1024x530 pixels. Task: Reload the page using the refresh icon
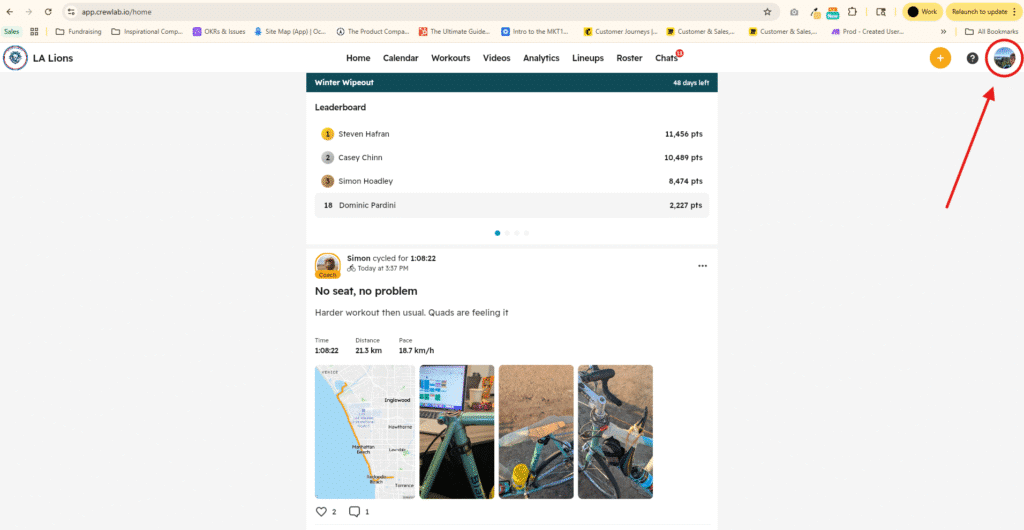[x=48, y=12]
